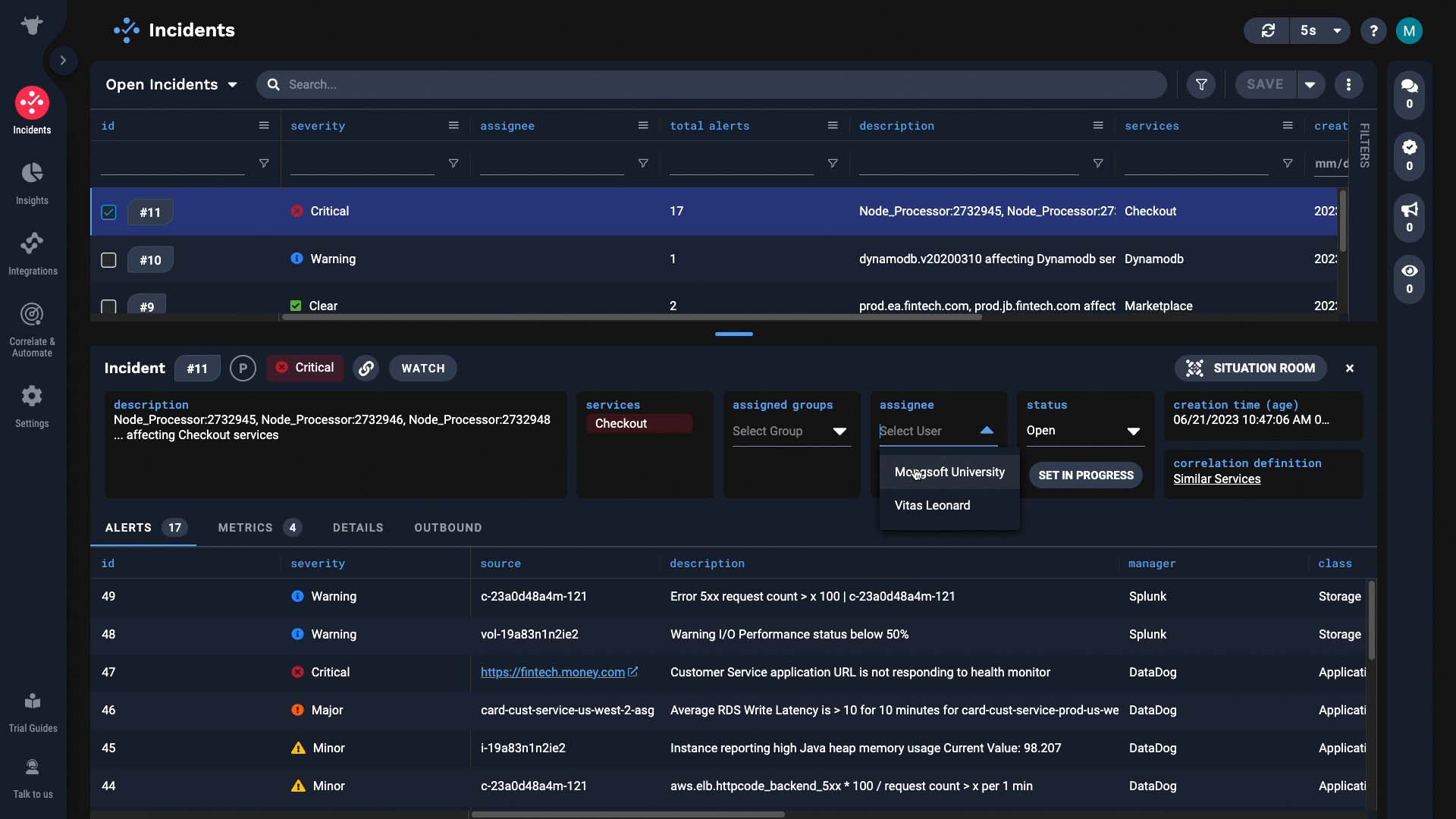Select Moogsoft University as assignee
This screenshot has width=1456, height=819.
tap(949, 472)
